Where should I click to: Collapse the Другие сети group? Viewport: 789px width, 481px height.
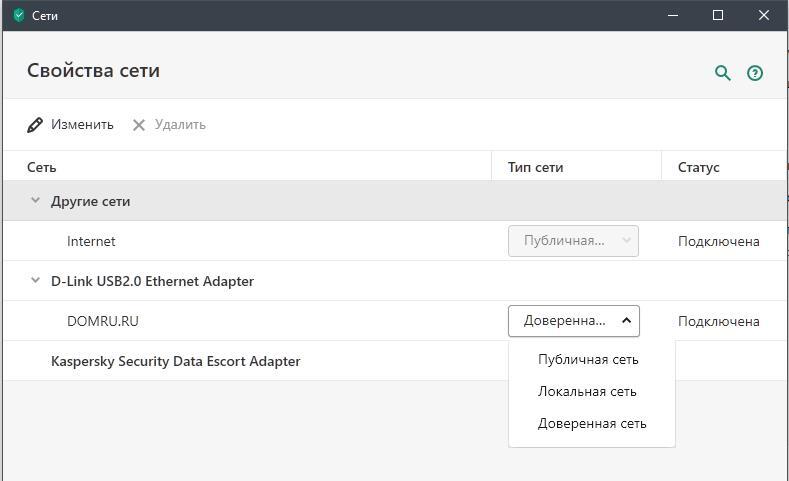(x=35, y=201)
